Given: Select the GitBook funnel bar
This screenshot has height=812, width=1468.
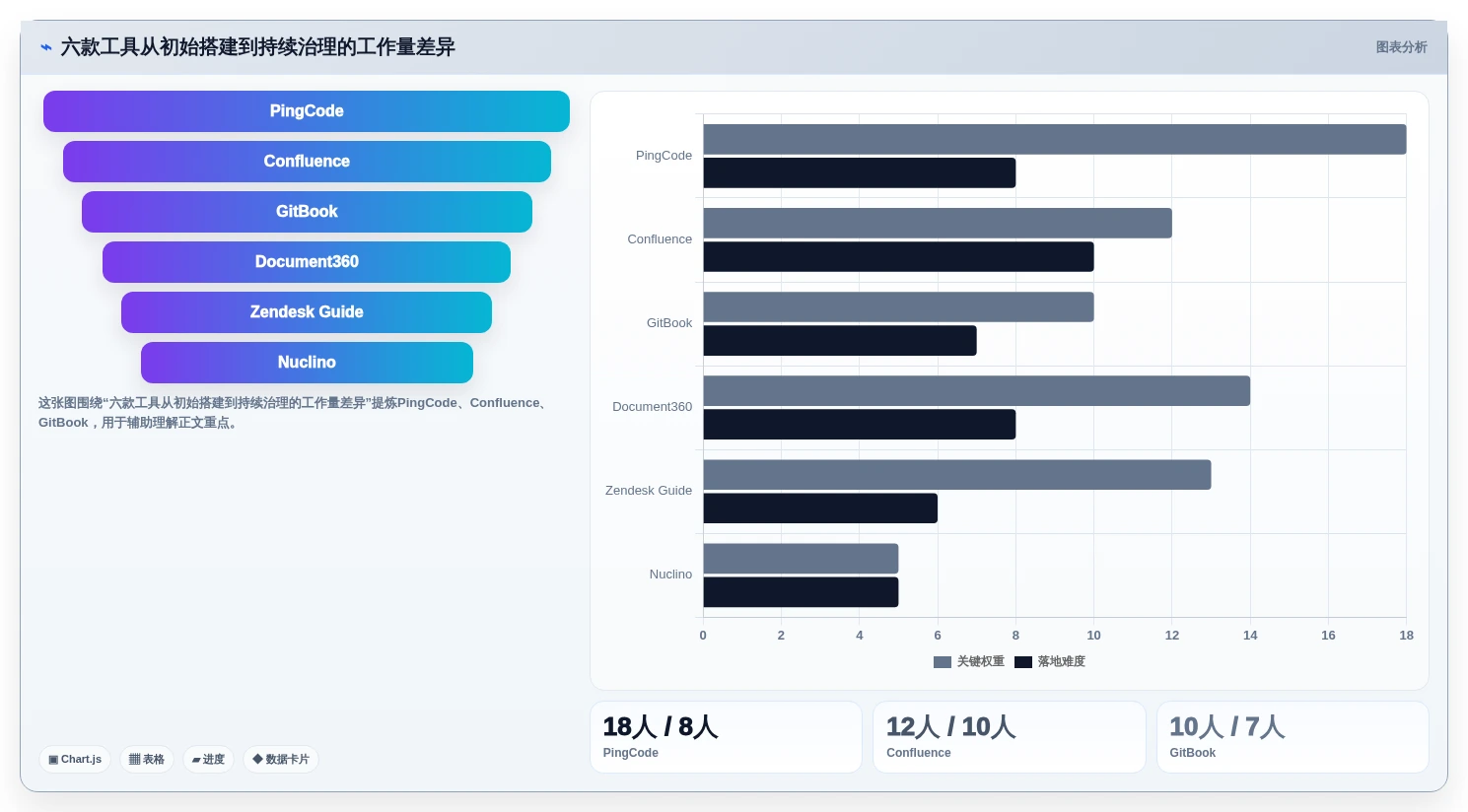Looking at the screenshot, I should [307, 212].
